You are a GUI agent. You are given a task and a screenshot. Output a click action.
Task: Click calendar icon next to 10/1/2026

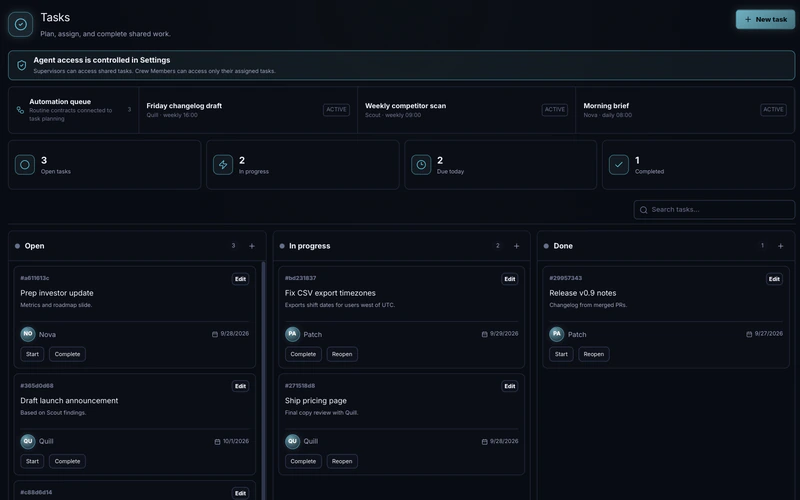click(x=217, y=441)
